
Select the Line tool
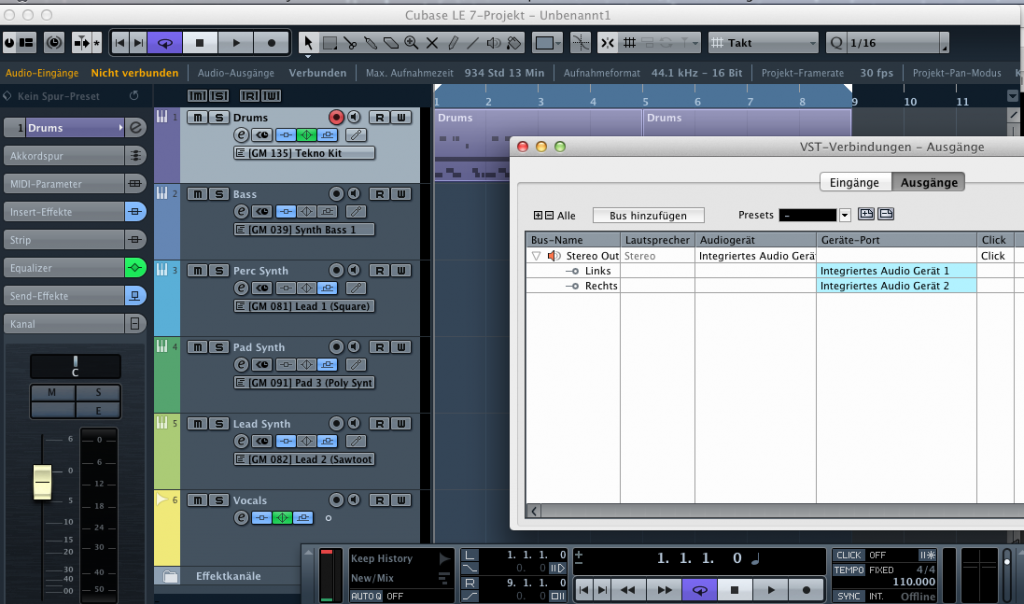[473, 43]
